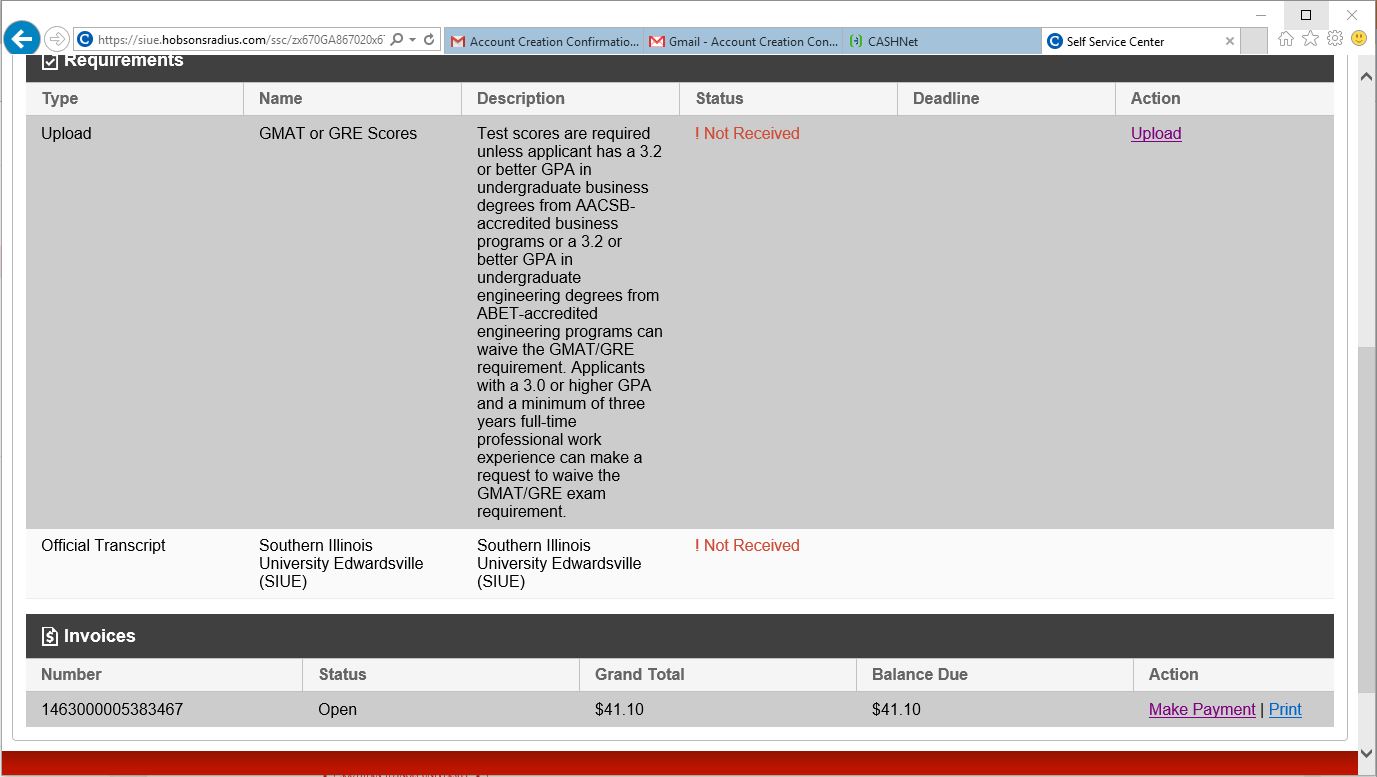Click the Make Payment link
The image size is (1377, 777).
coord(1201,709)
